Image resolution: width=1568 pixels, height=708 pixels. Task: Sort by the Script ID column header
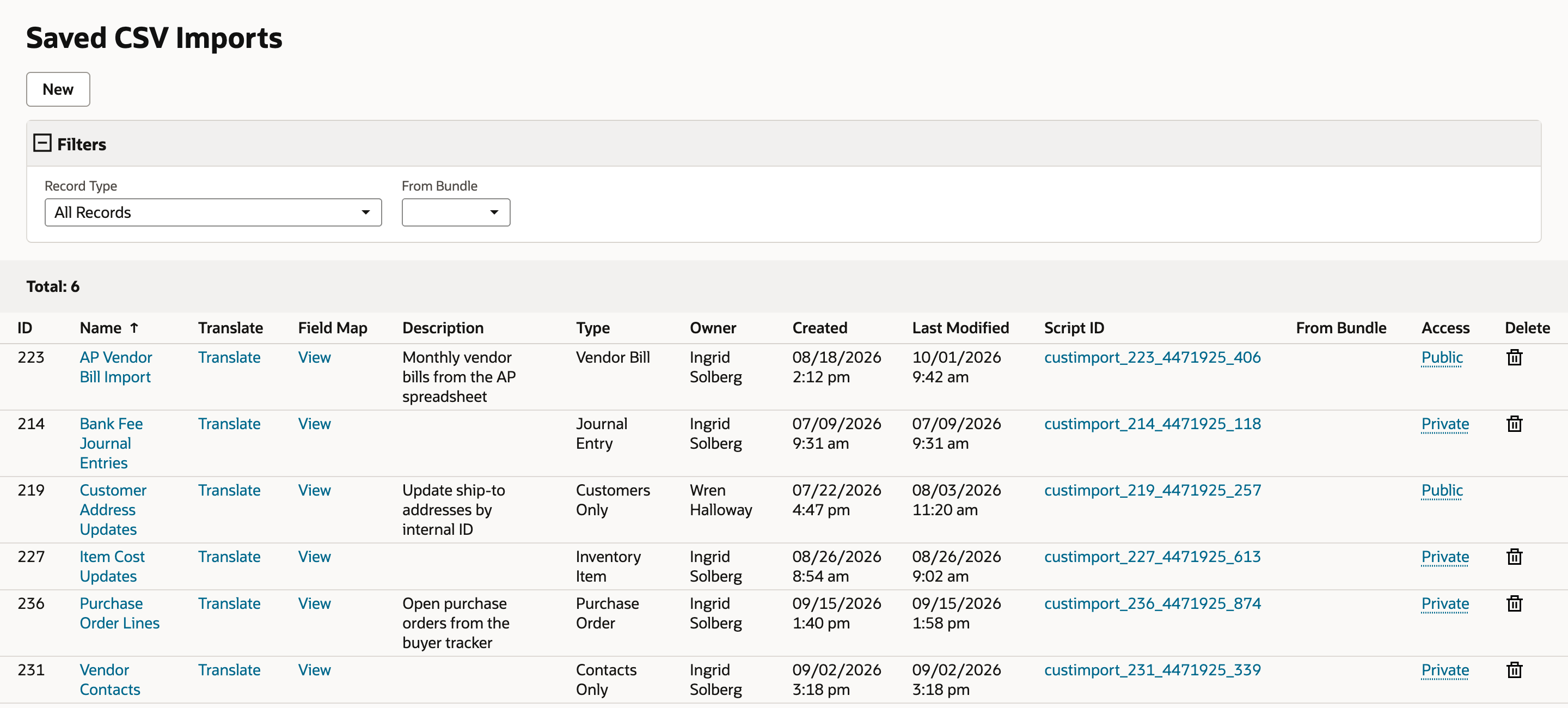[x=1074, y=328]
